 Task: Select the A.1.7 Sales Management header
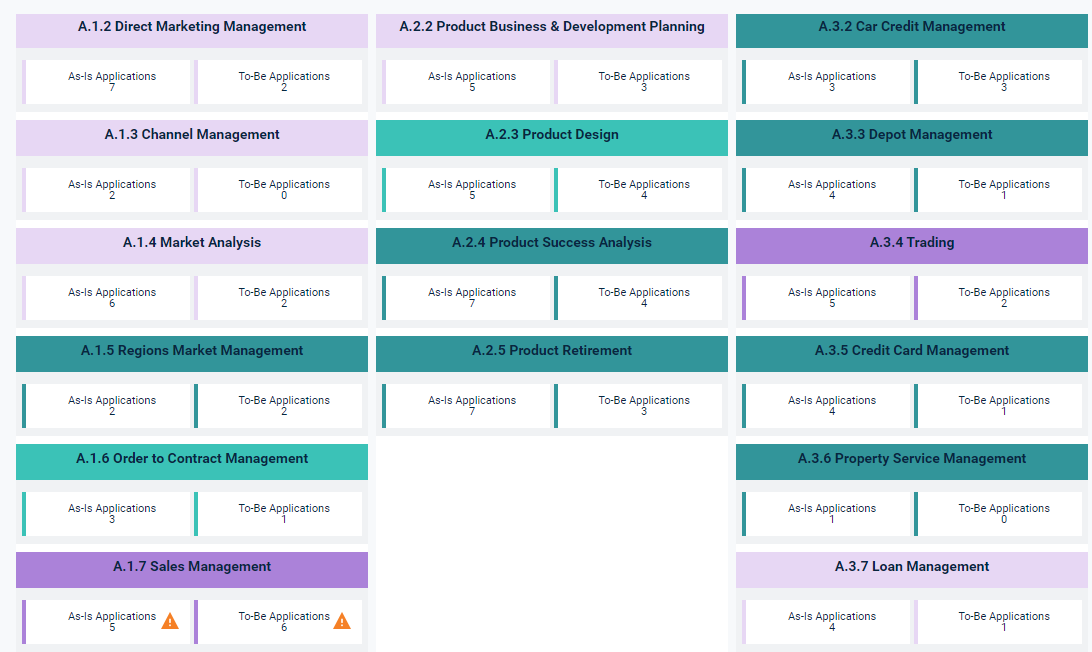(192, 567)
